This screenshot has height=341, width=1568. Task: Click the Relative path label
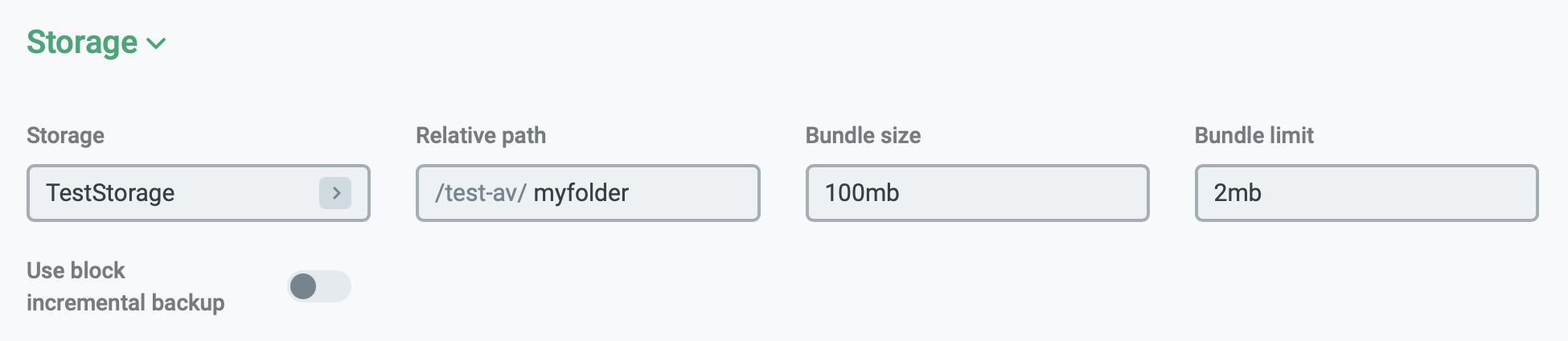481,135
